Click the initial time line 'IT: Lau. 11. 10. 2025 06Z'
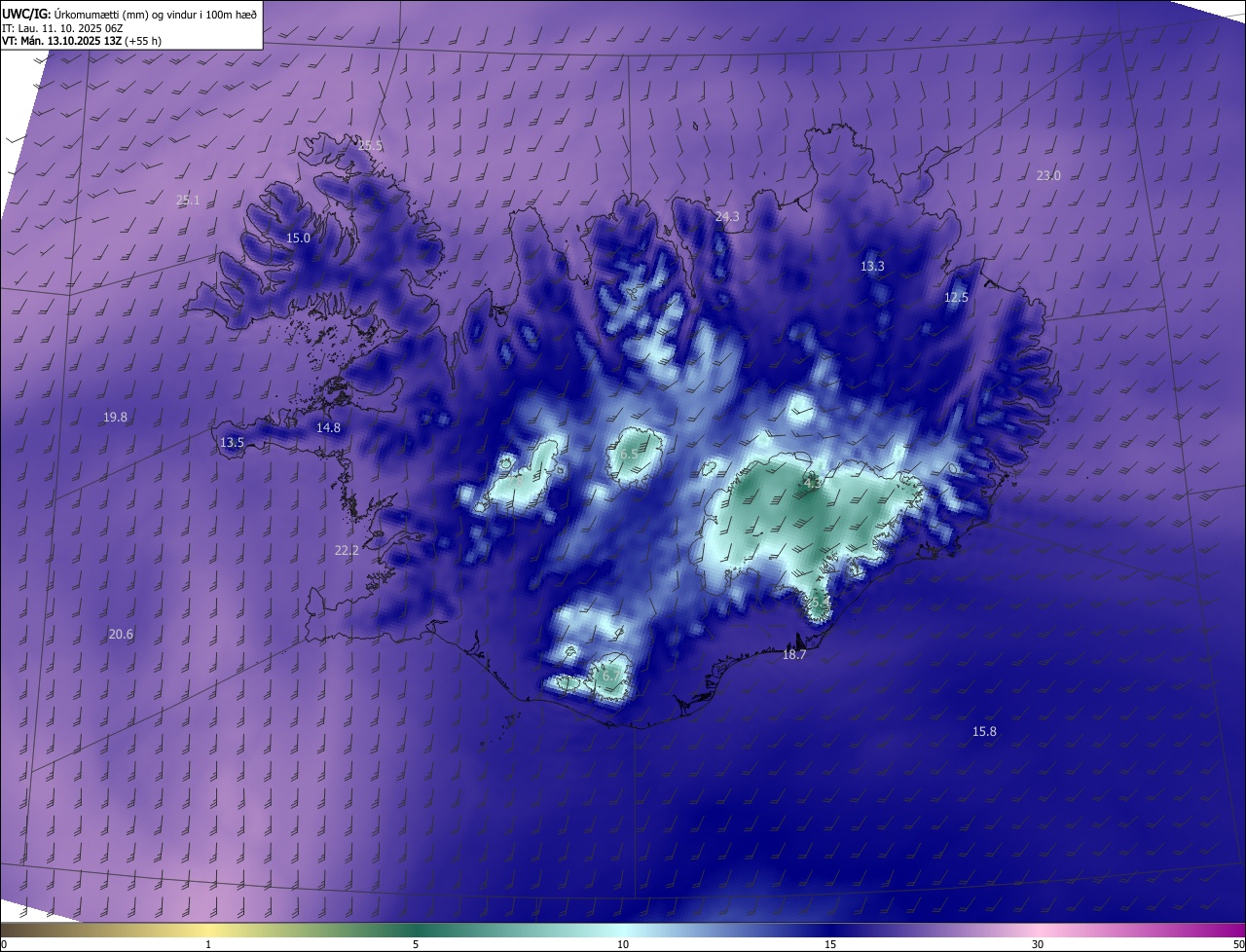The image size is (1246, 952). click(x=63, y=27)
